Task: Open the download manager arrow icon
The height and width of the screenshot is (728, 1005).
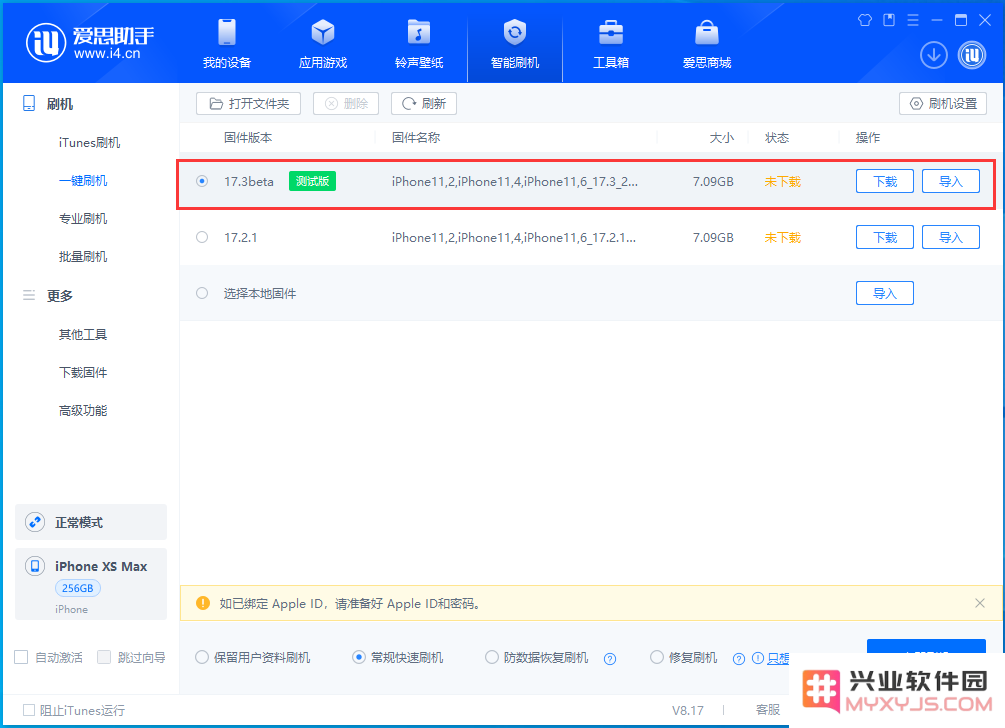Action: click(934, 55)
